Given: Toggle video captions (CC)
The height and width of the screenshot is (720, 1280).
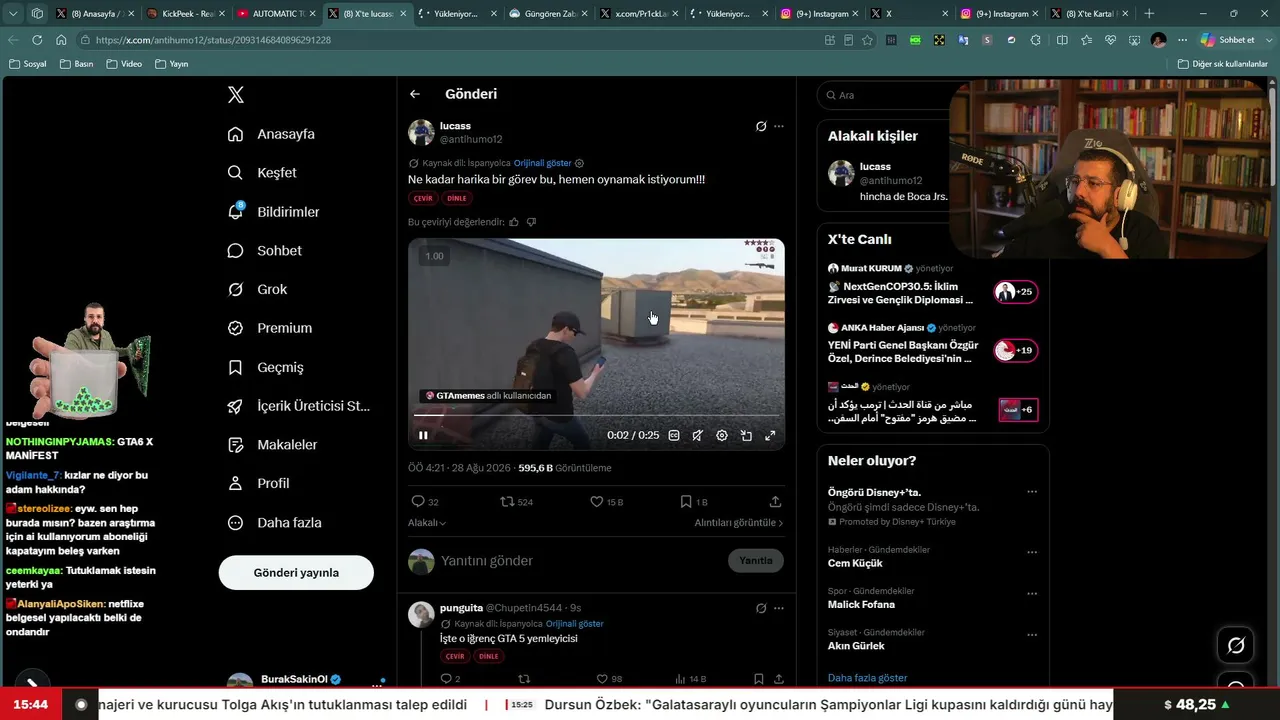Looking at the screenshot, I should point(674,435).
